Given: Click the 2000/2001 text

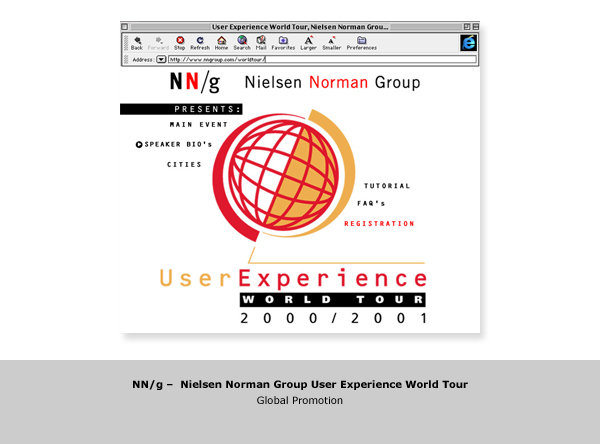Looking at the screenshot, I should [x=333, y=318].
